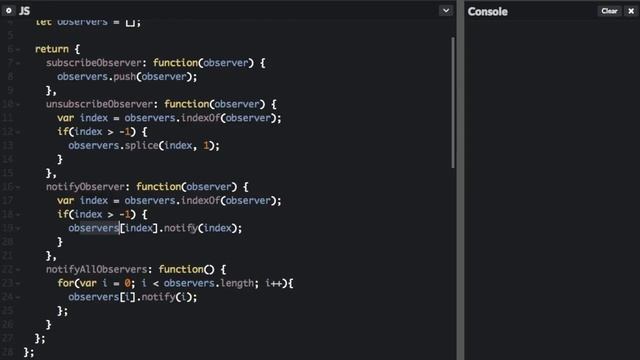Fold the for loop block
The height and width of the screenshot is (360, 640).
(18, 283)
